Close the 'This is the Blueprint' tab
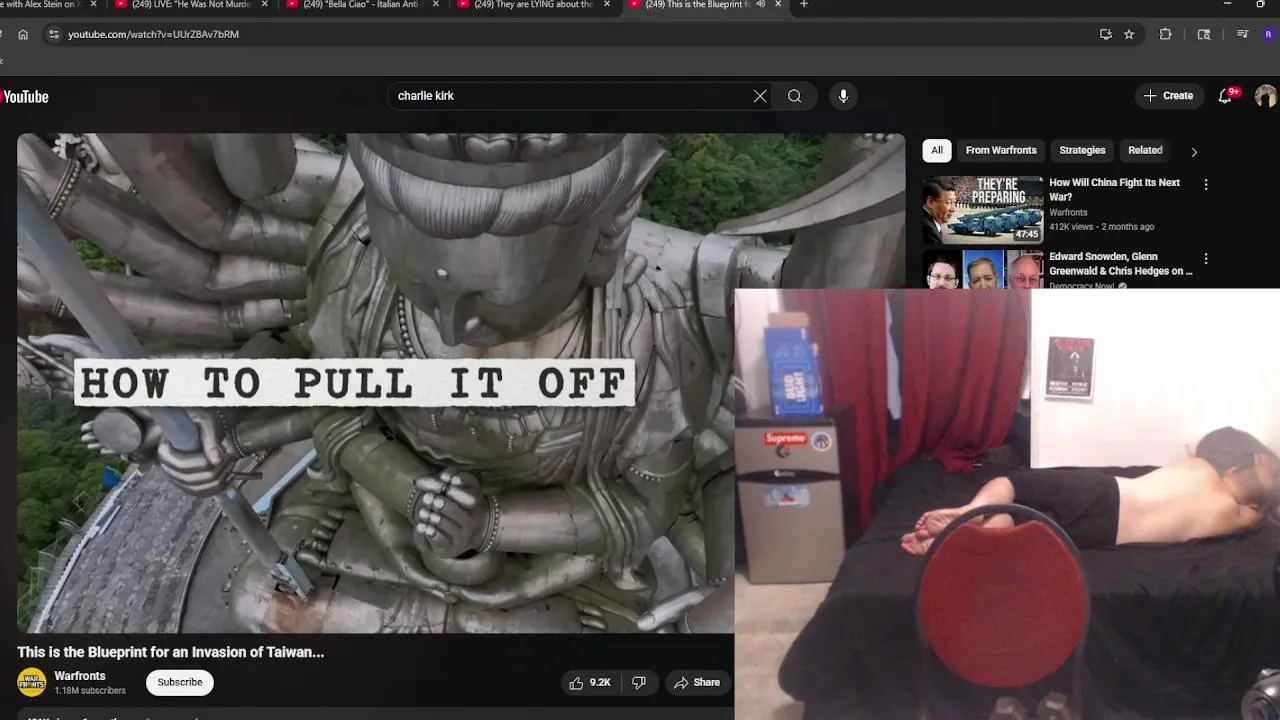The width and height of the screenshot is (1280, 720). [778, 4]
